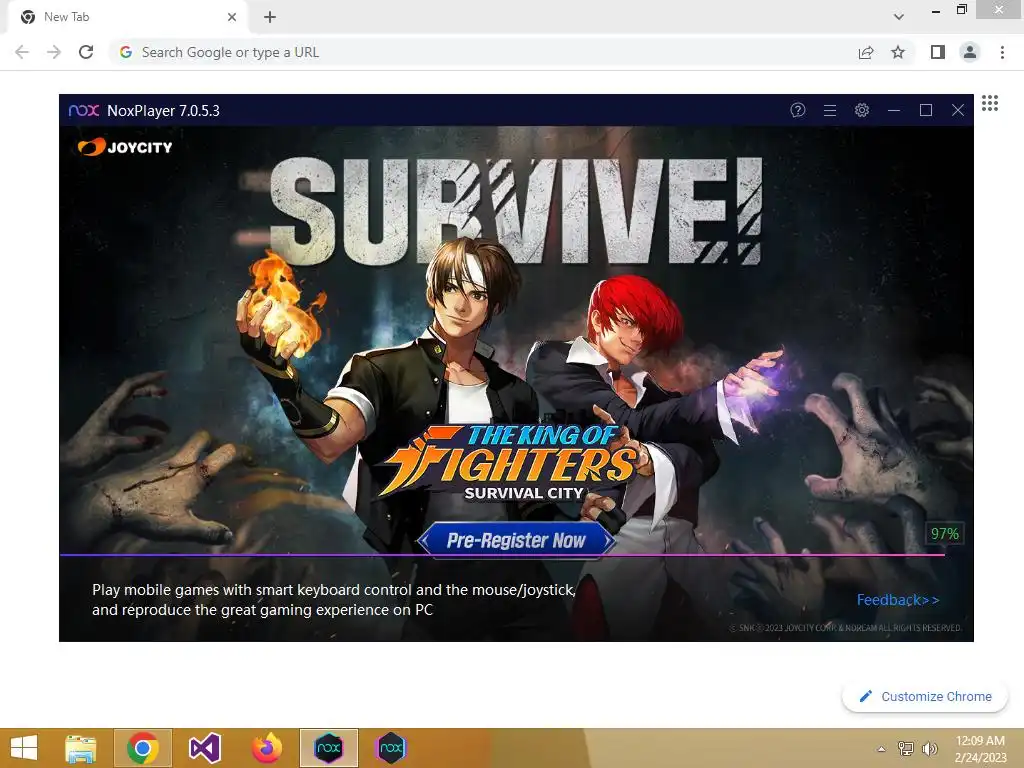This screenshot has width=1024, height=768.
Task: Open the Feedback link
Action: click(898, 600)
